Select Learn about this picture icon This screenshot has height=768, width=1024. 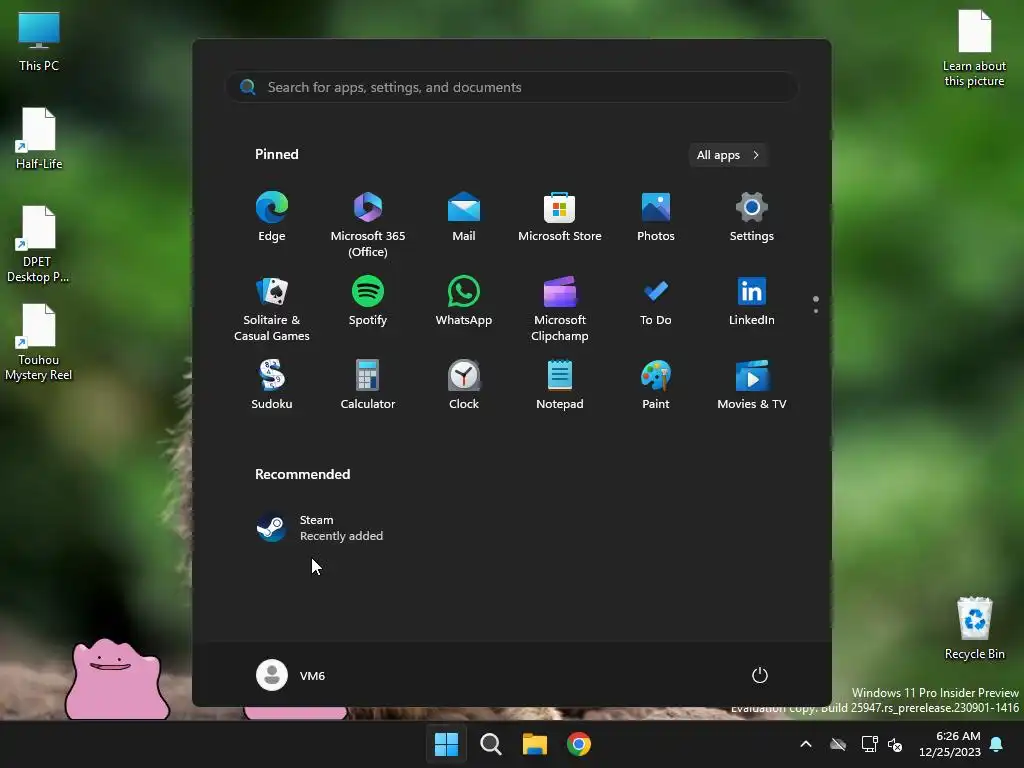point(974,48)
